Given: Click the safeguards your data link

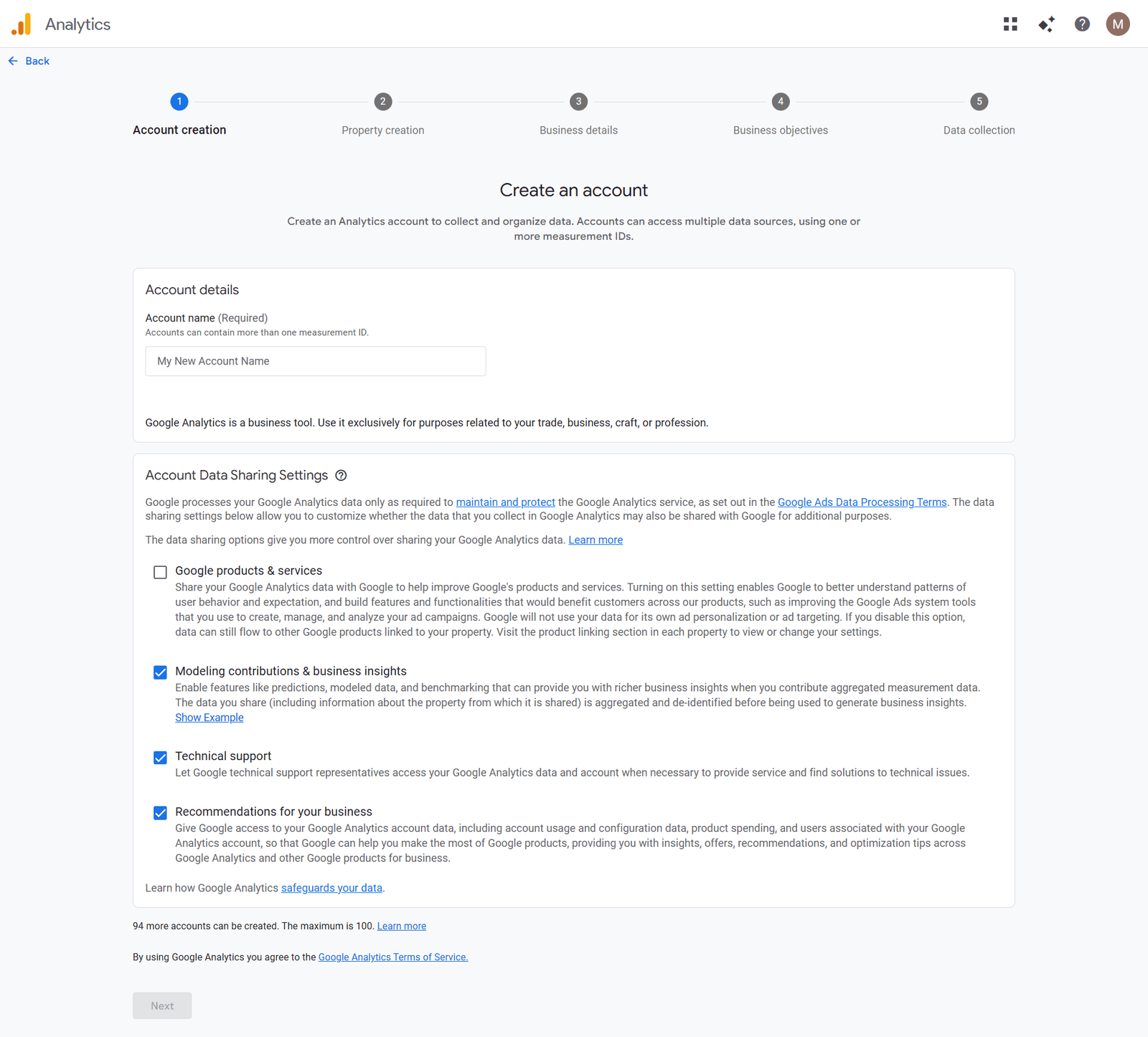Looking at the screenshot, I should 331,888.
